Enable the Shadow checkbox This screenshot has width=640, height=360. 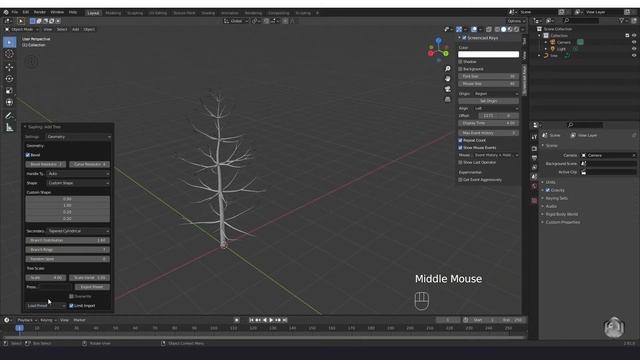(x=460, y=62)
